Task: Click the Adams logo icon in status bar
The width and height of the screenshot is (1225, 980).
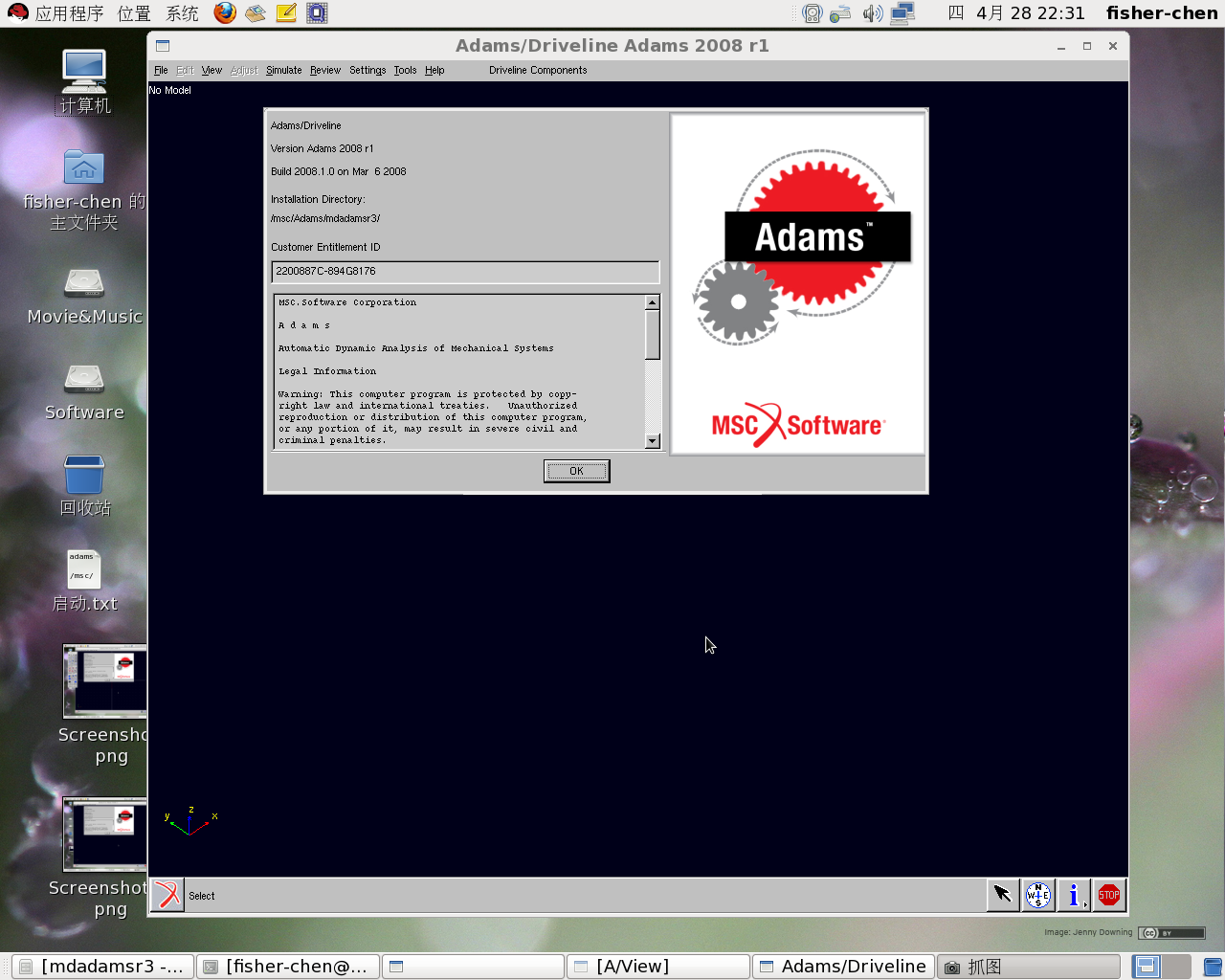Action: tap(167, 896)
